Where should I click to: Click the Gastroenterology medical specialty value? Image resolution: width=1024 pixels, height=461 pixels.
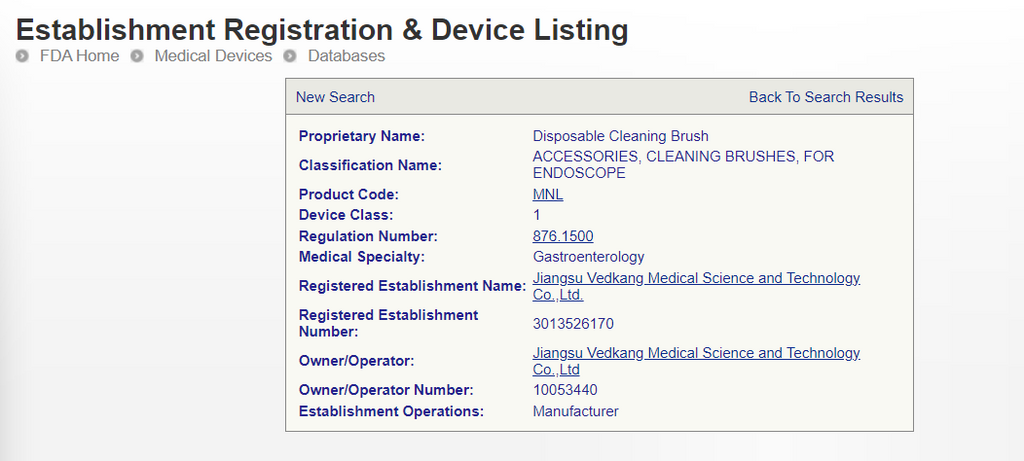[x=588, y=257]
